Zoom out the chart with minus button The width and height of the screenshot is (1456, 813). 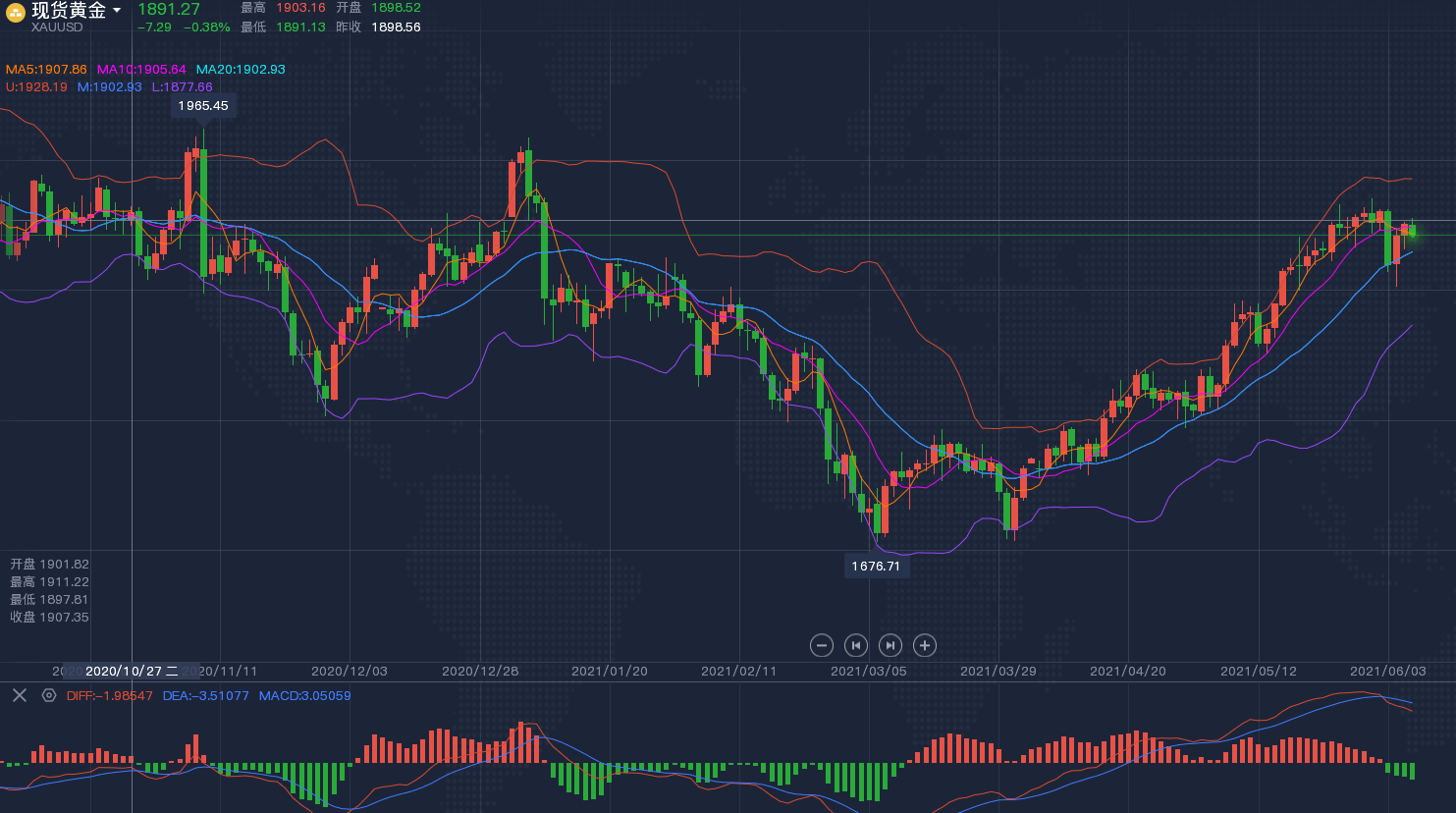tap(822, 645)
